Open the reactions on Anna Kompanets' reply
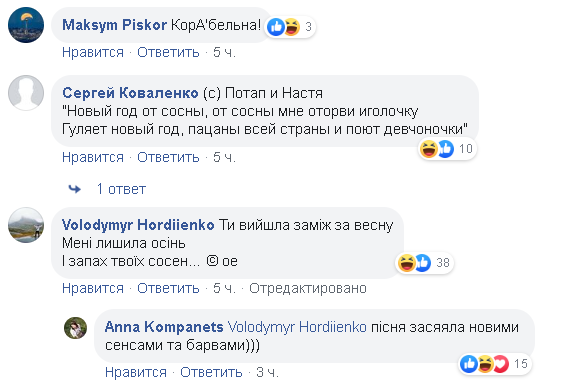Image resolution: width=569 pixels, height=388 pixels. [x=495, y=364]
